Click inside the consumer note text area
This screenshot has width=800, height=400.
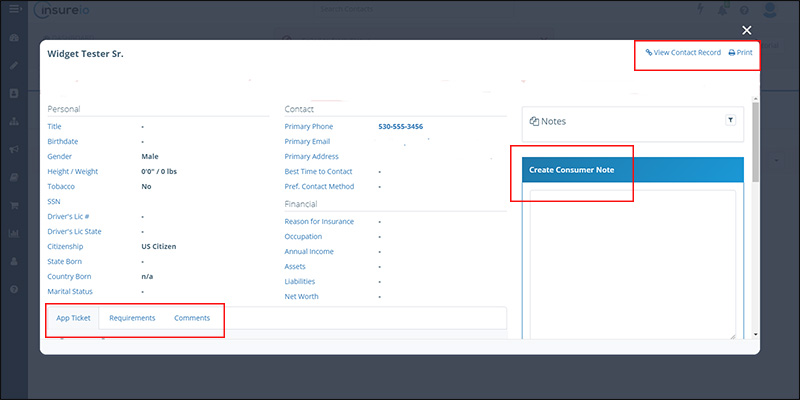tap(633, 264)
